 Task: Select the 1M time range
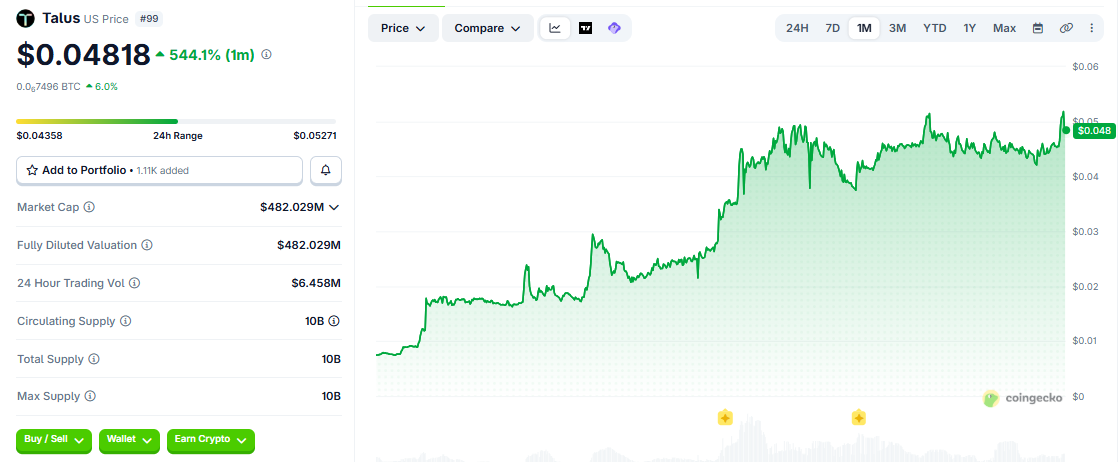(x=864, y=28)
